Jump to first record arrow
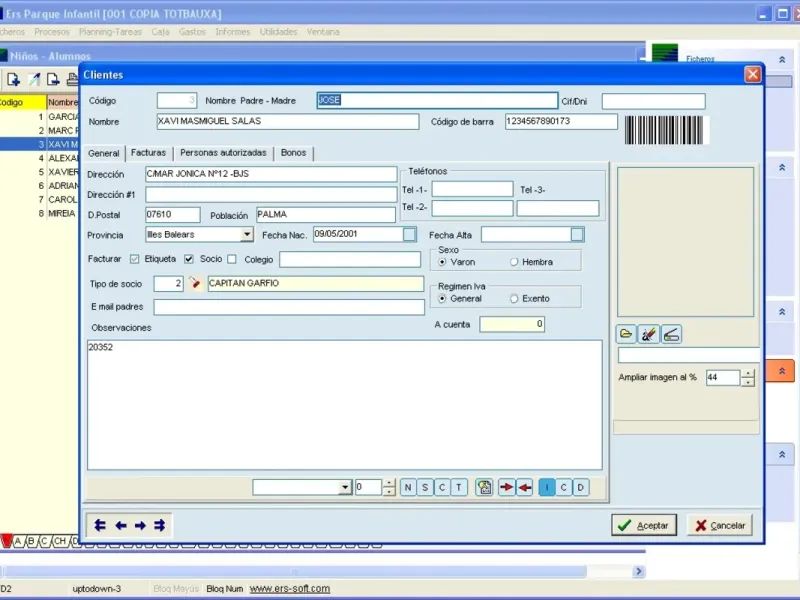The height and width of the screenshot is (600, 800). [100, 525]
